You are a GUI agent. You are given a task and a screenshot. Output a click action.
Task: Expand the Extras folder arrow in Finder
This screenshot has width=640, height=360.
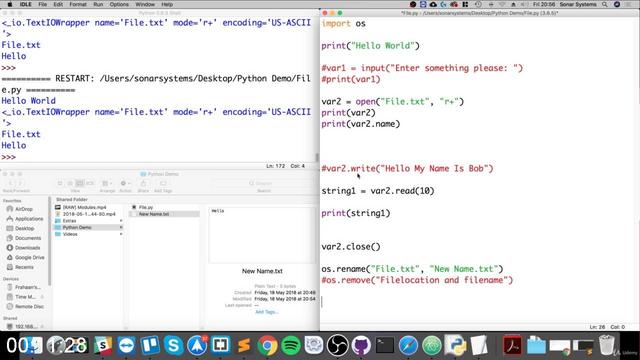pyautogui.click(x=121, y=221)
